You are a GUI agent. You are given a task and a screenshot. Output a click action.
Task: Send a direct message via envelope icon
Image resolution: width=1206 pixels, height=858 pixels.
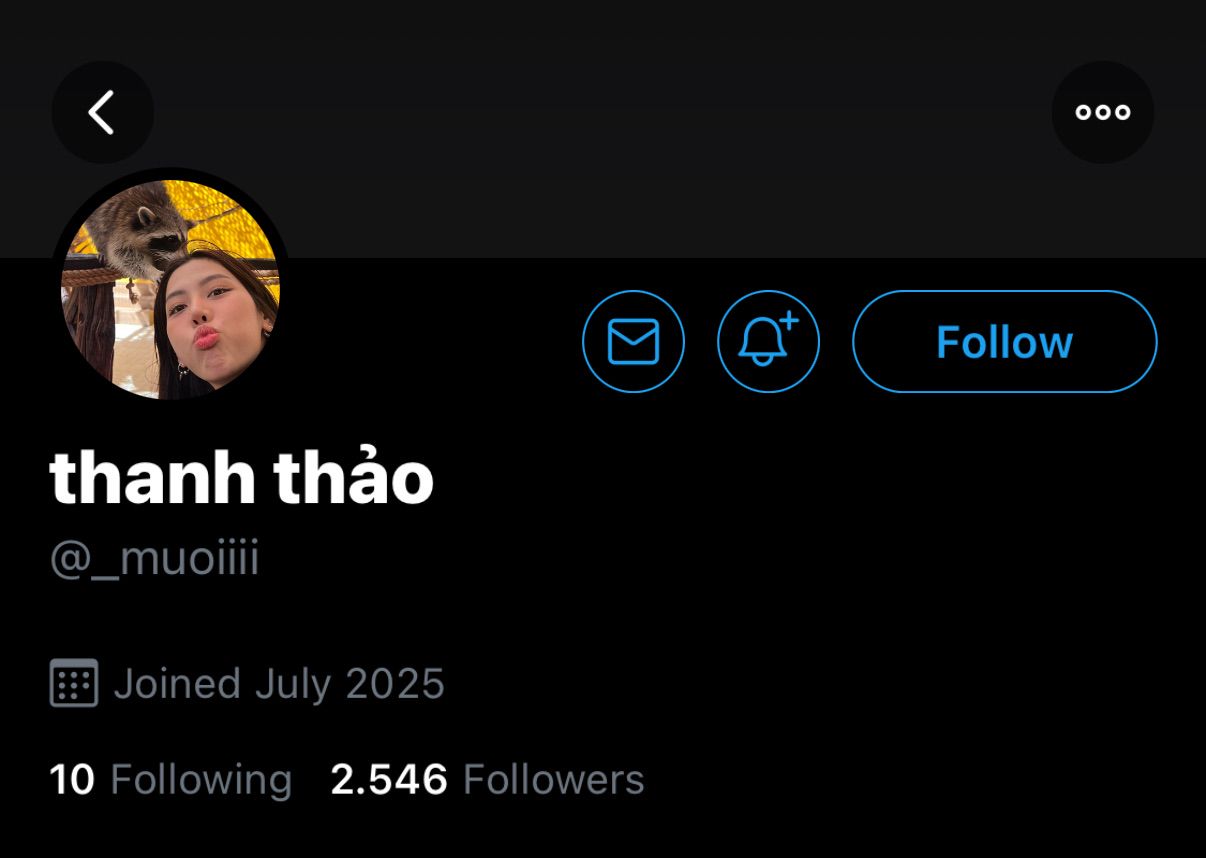(x=633, y=341)
